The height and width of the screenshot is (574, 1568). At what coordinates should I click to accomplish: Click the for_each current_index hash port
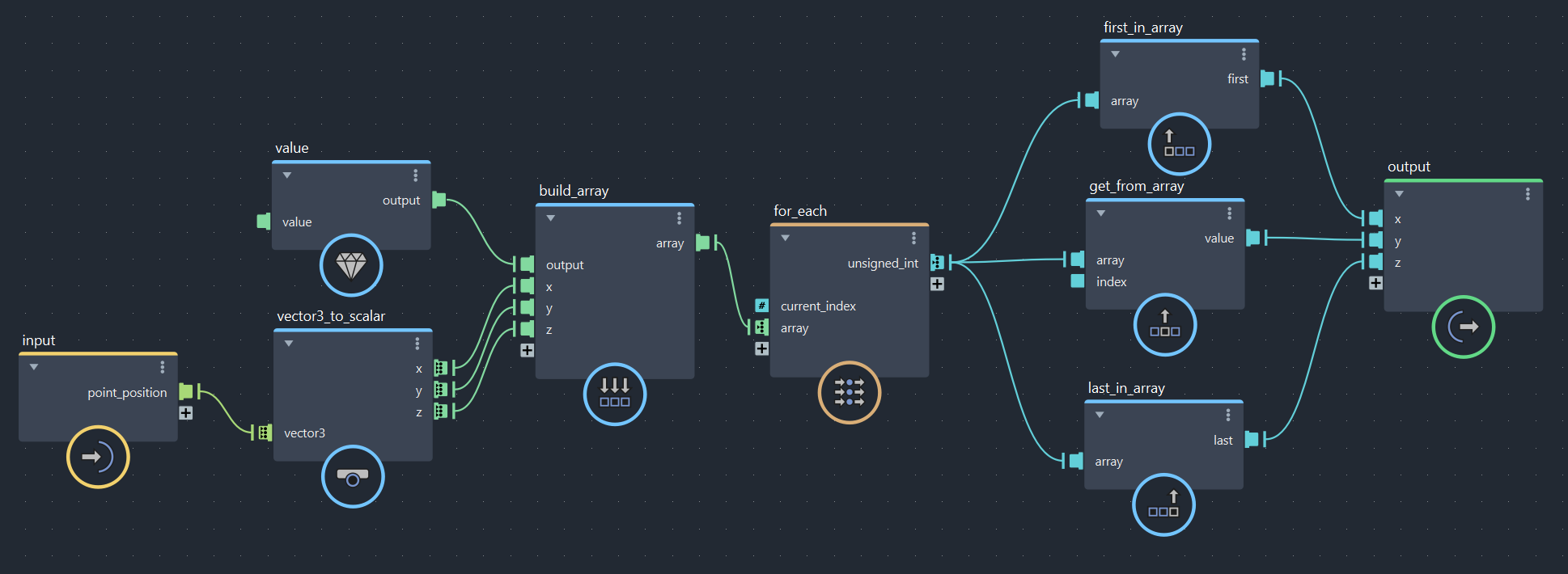click(x=762, y=306)
